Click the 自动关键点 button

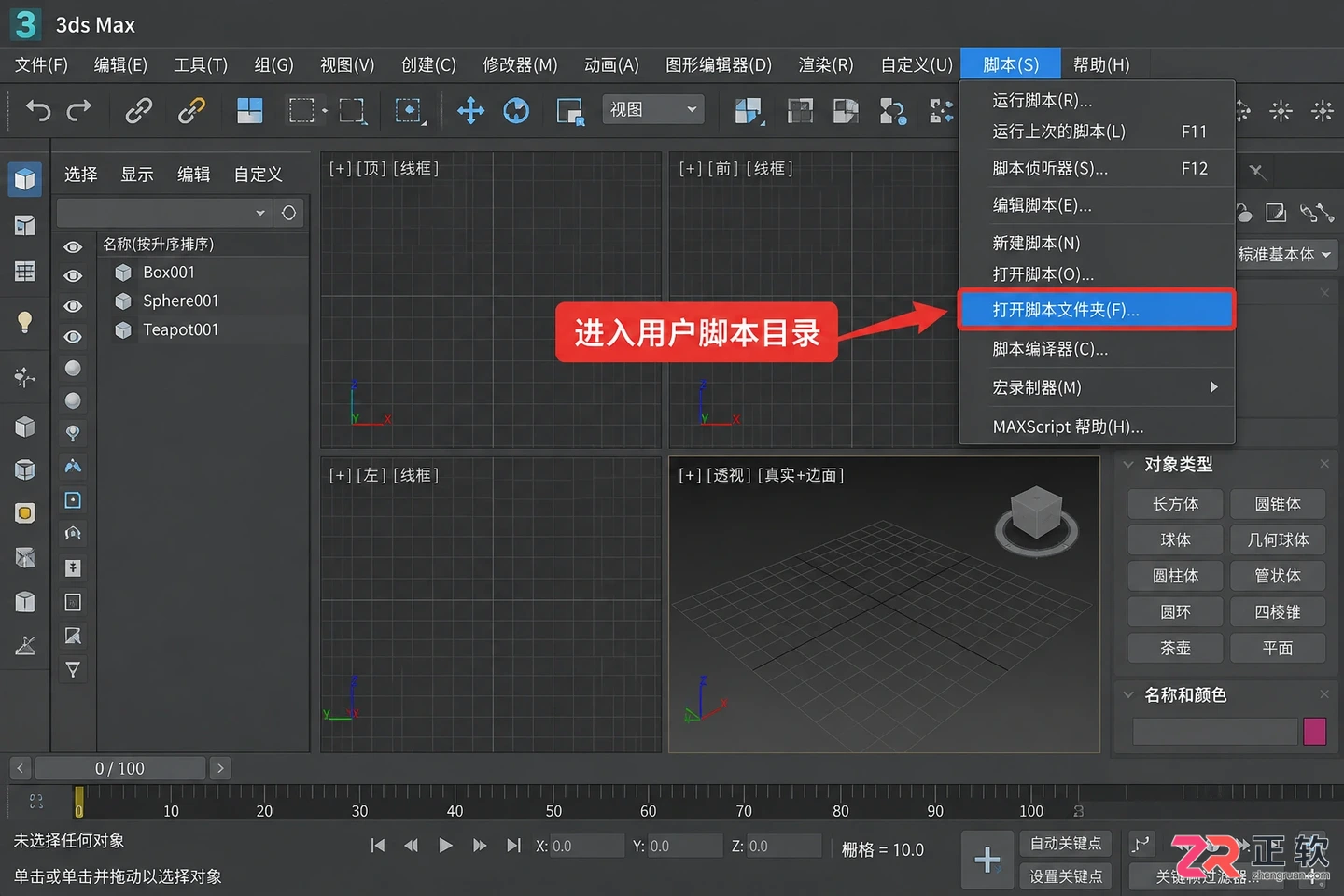(x=1066, y=844)
